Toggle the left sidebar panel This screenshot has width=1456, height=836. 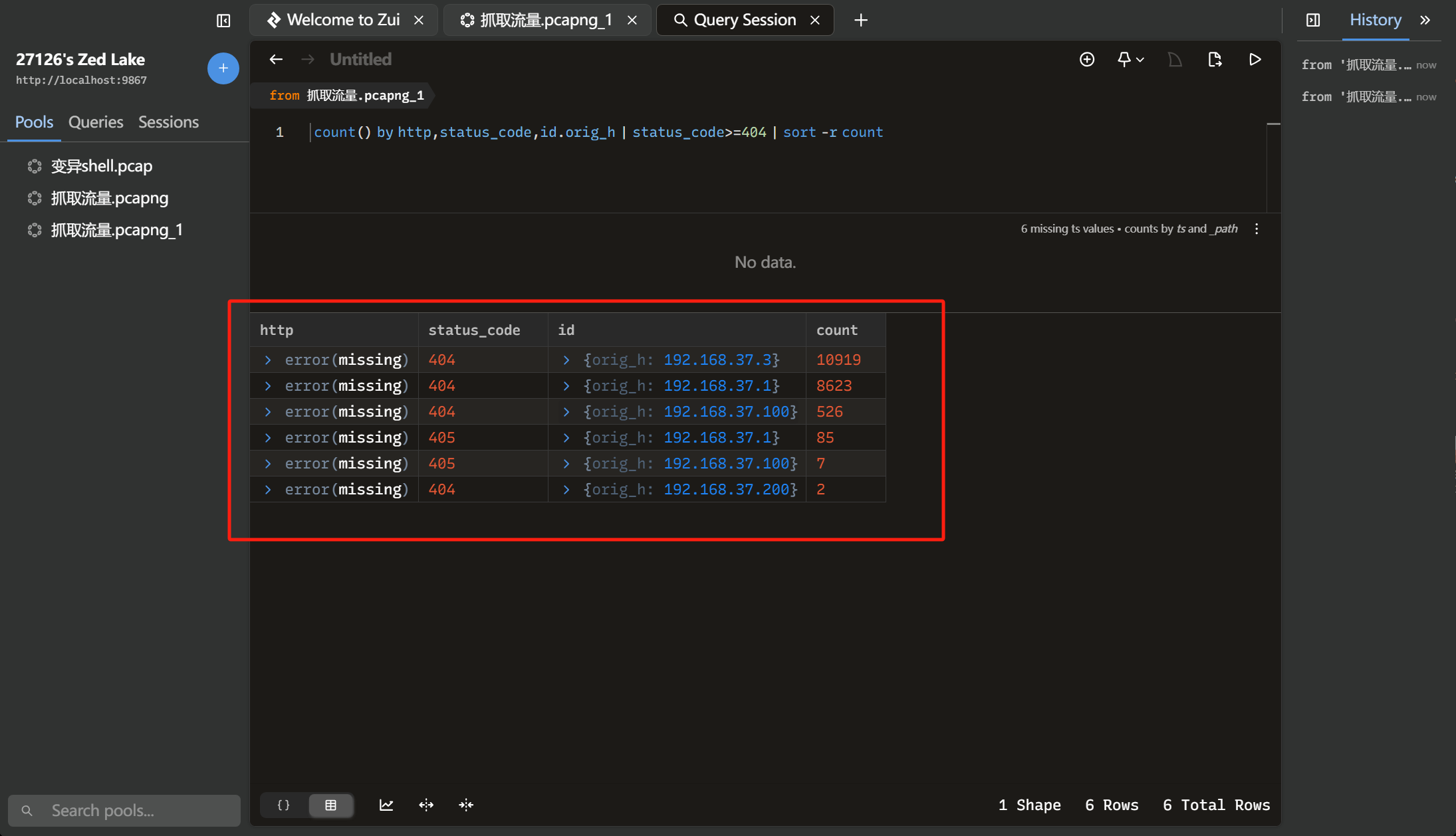pyautogui.click(x=223, y=21)
